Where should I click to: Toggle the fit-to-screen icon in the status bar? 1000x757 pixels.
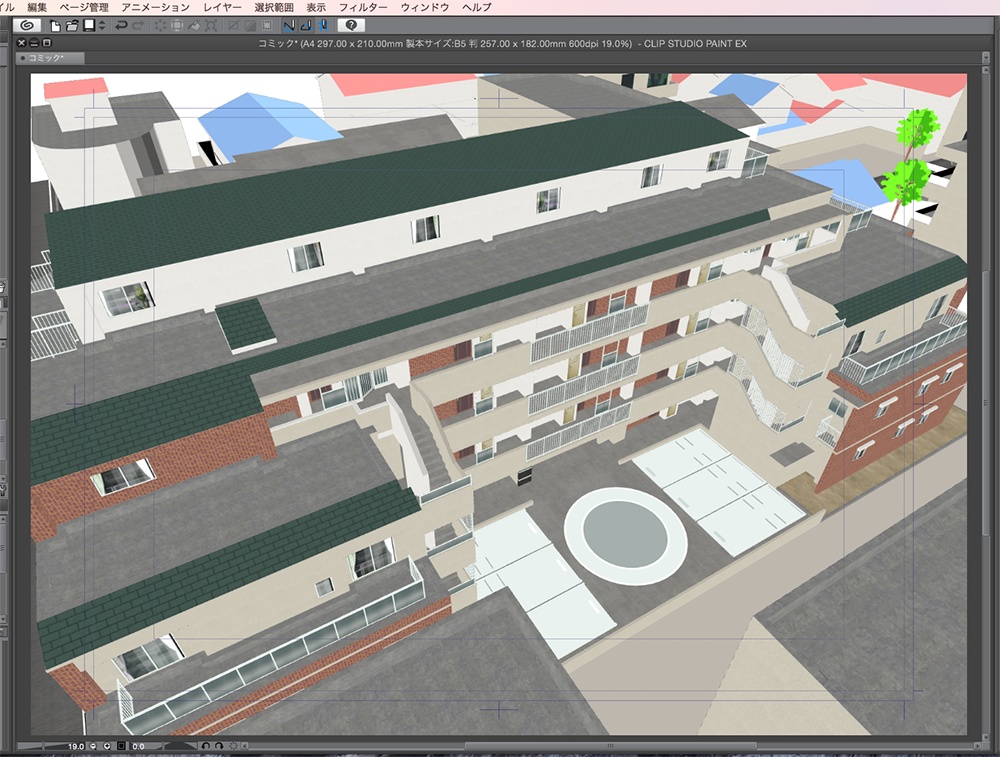120,746
